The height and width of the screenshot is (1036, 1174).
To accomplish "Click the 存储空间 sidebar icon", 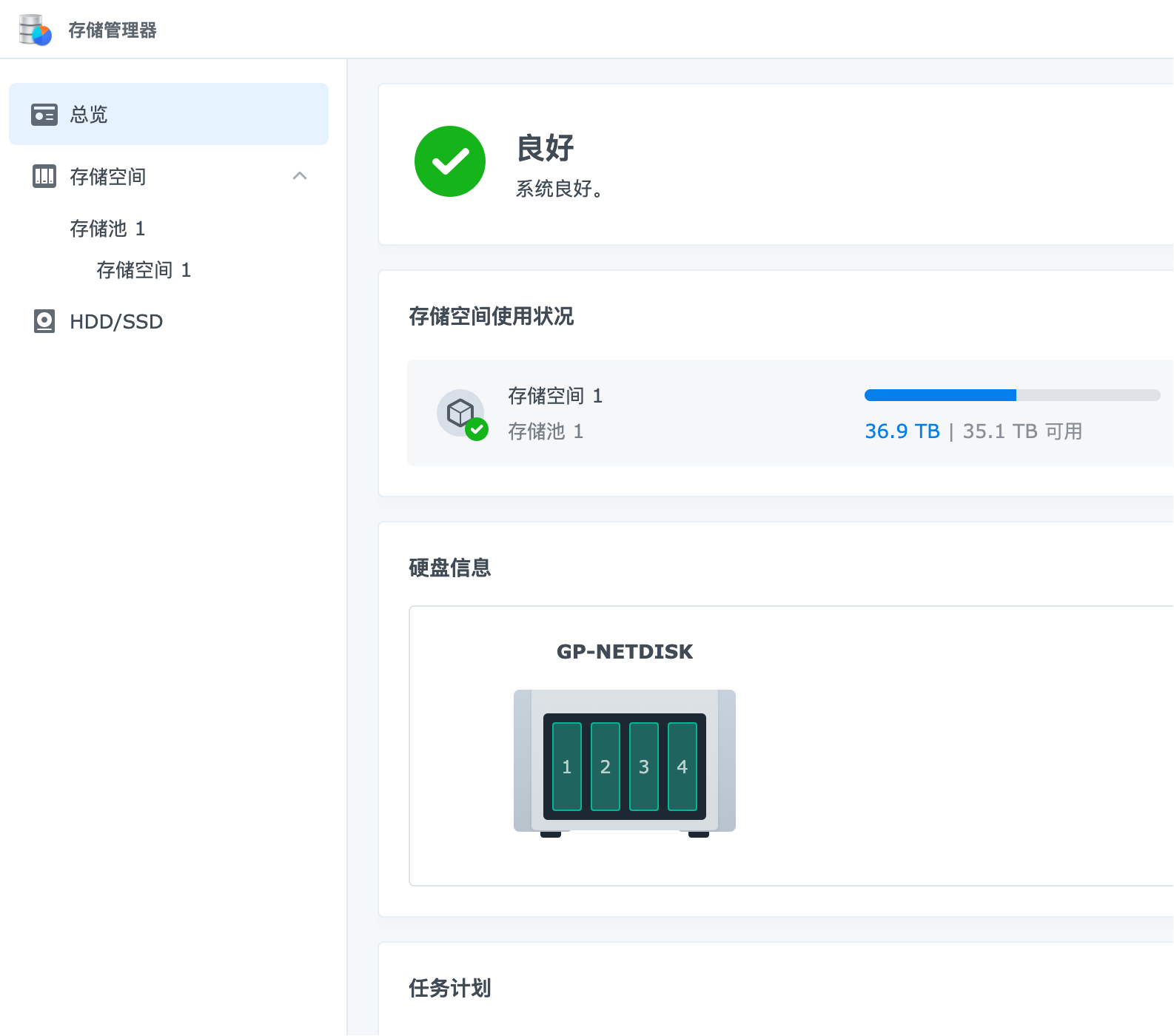I will tap(44, 176).
